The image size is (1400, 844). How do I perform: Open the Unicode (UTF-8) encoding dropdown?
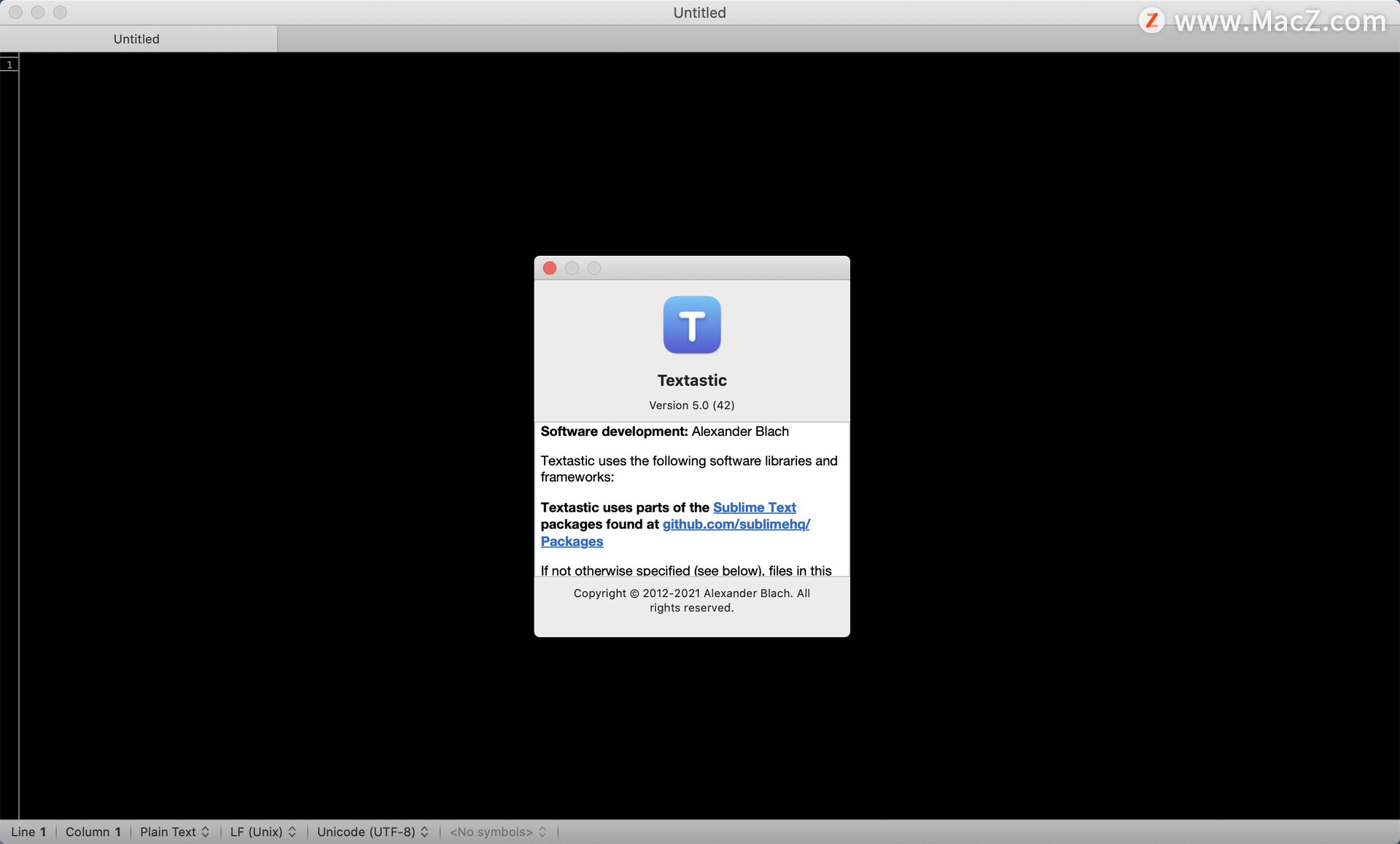point(373,832)
